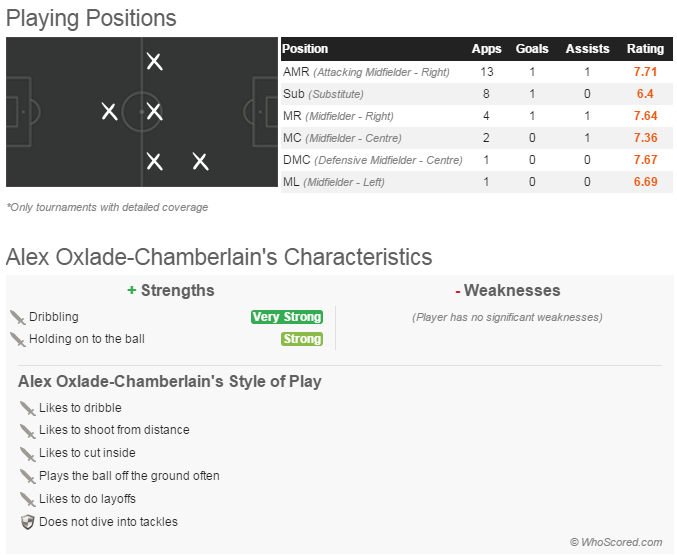Sort table by Apps column header

point(487,49)
